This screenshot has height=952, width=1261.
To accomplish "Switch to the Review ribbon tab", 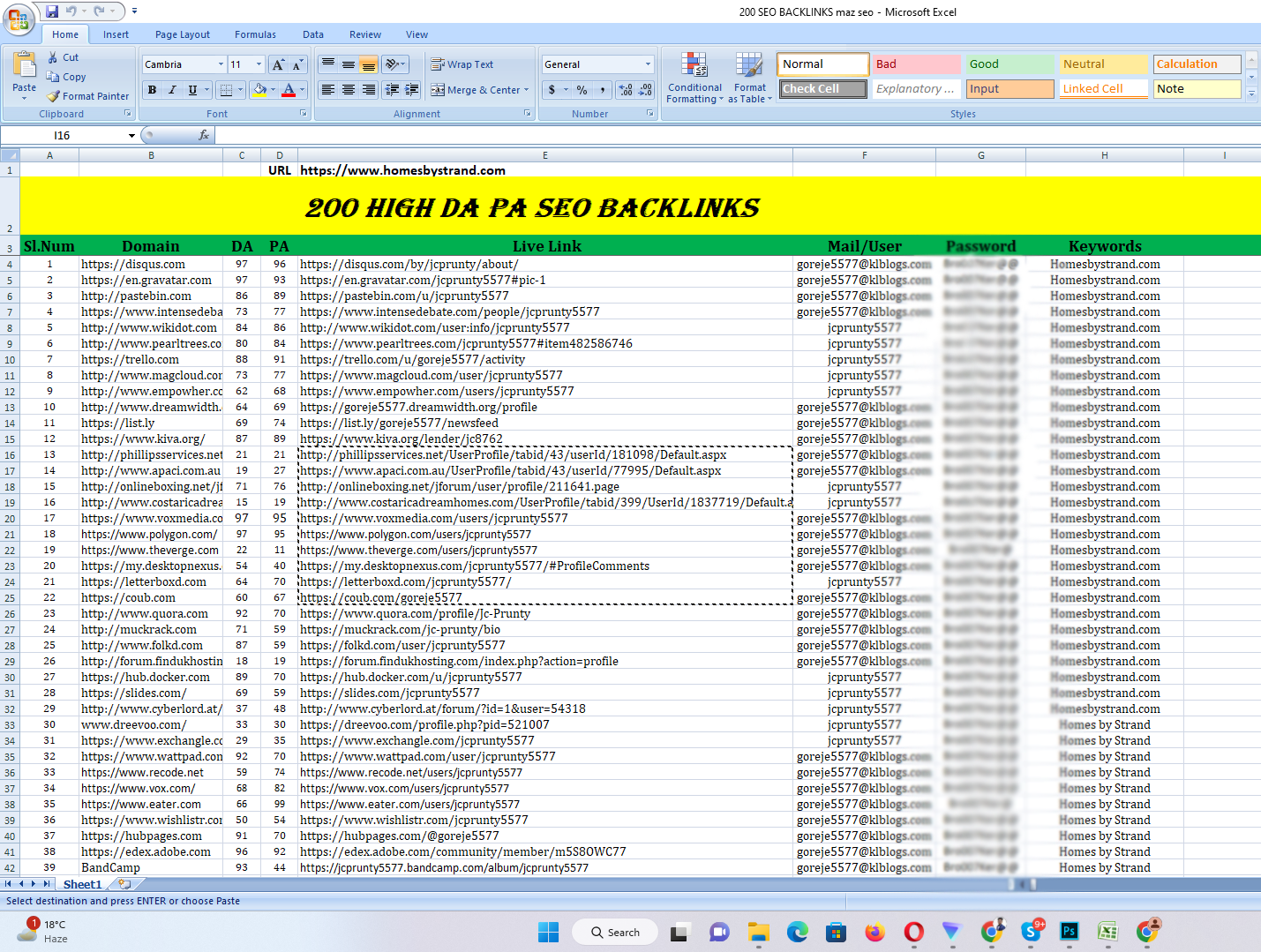I will pos(364,34).
